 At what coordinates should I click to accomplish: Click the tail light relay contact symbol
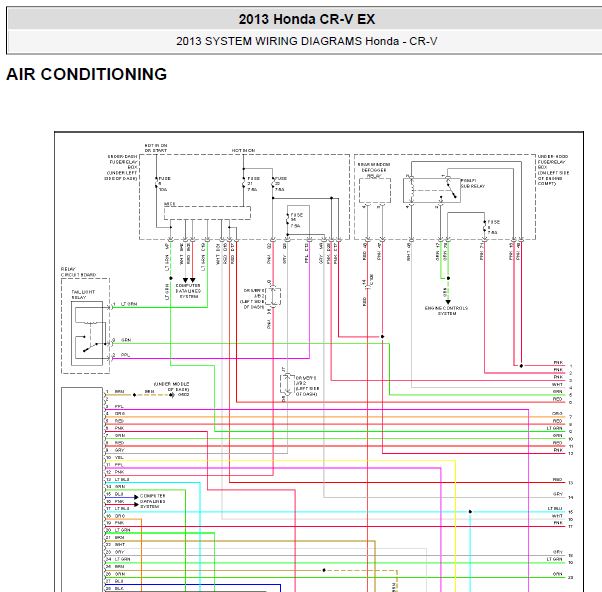pyautogui.click(x=92, y=346)
